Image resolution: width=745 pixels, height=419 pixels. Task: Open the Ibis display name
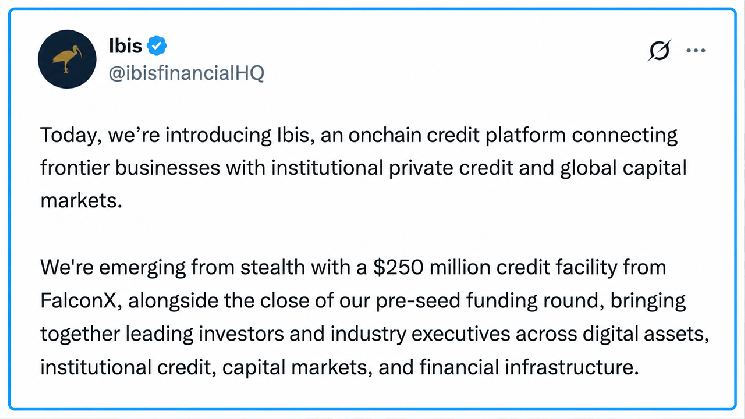tap(125, 46)
